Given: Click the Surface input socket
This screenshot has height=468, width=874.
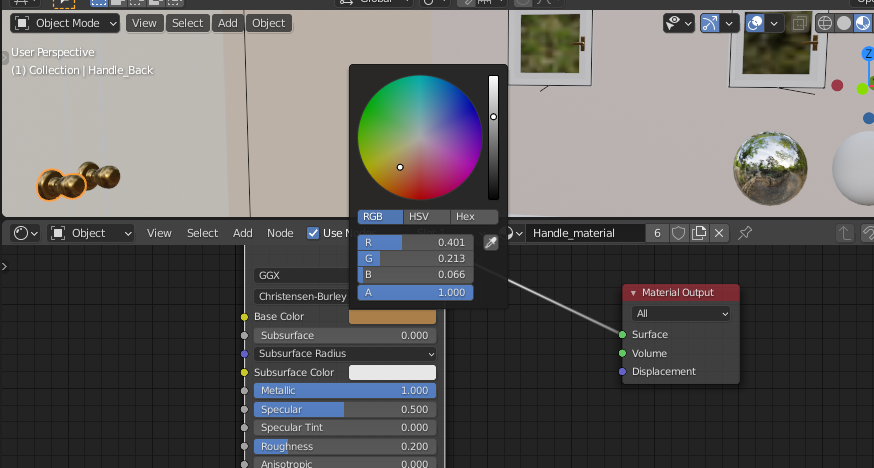Looking at the screenshot, I should click(622, 334).
